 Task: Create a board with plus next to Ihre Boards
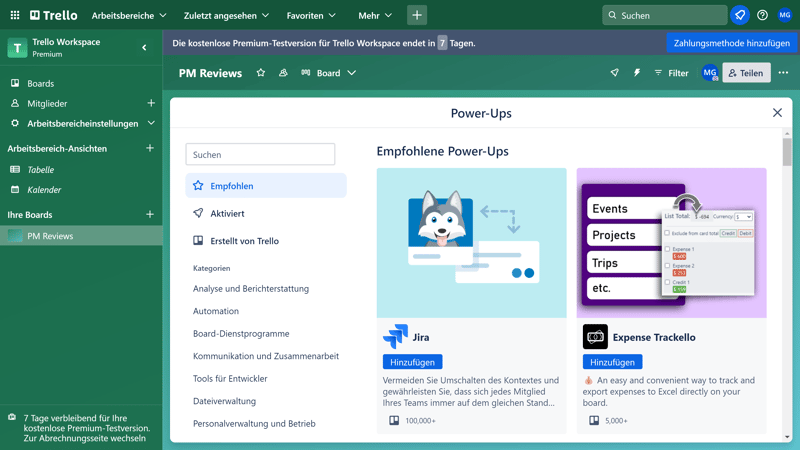pos(150,214)
